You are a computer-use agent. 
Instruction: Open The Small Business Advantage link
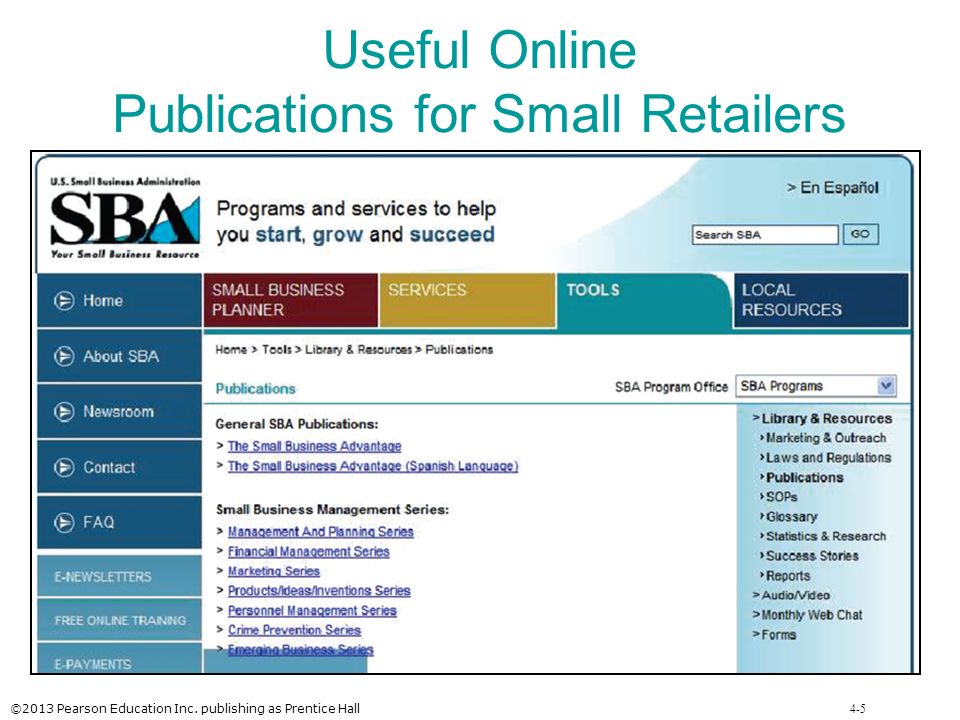click(x=314, y=446)
